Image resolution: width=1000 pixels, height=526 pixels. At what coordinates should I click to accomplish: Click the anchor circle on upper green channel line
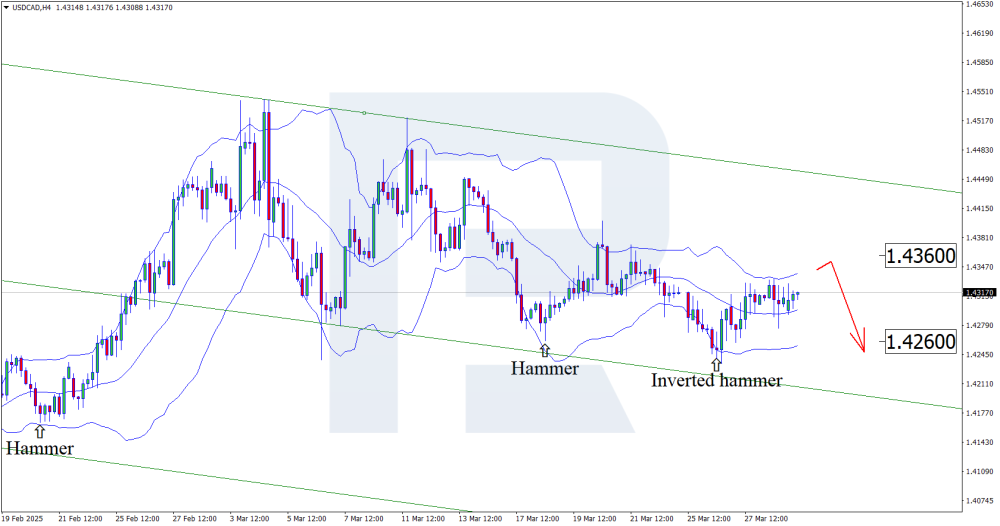click(x=363, y=113)
